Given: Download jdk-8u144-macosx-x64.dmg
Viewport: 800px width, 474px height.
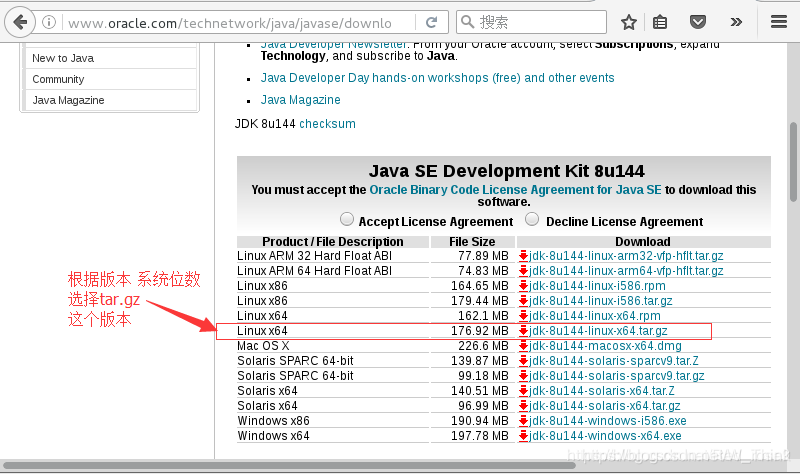Looking at the screenshot, I should pyautogui.click(x=605, y=346).
